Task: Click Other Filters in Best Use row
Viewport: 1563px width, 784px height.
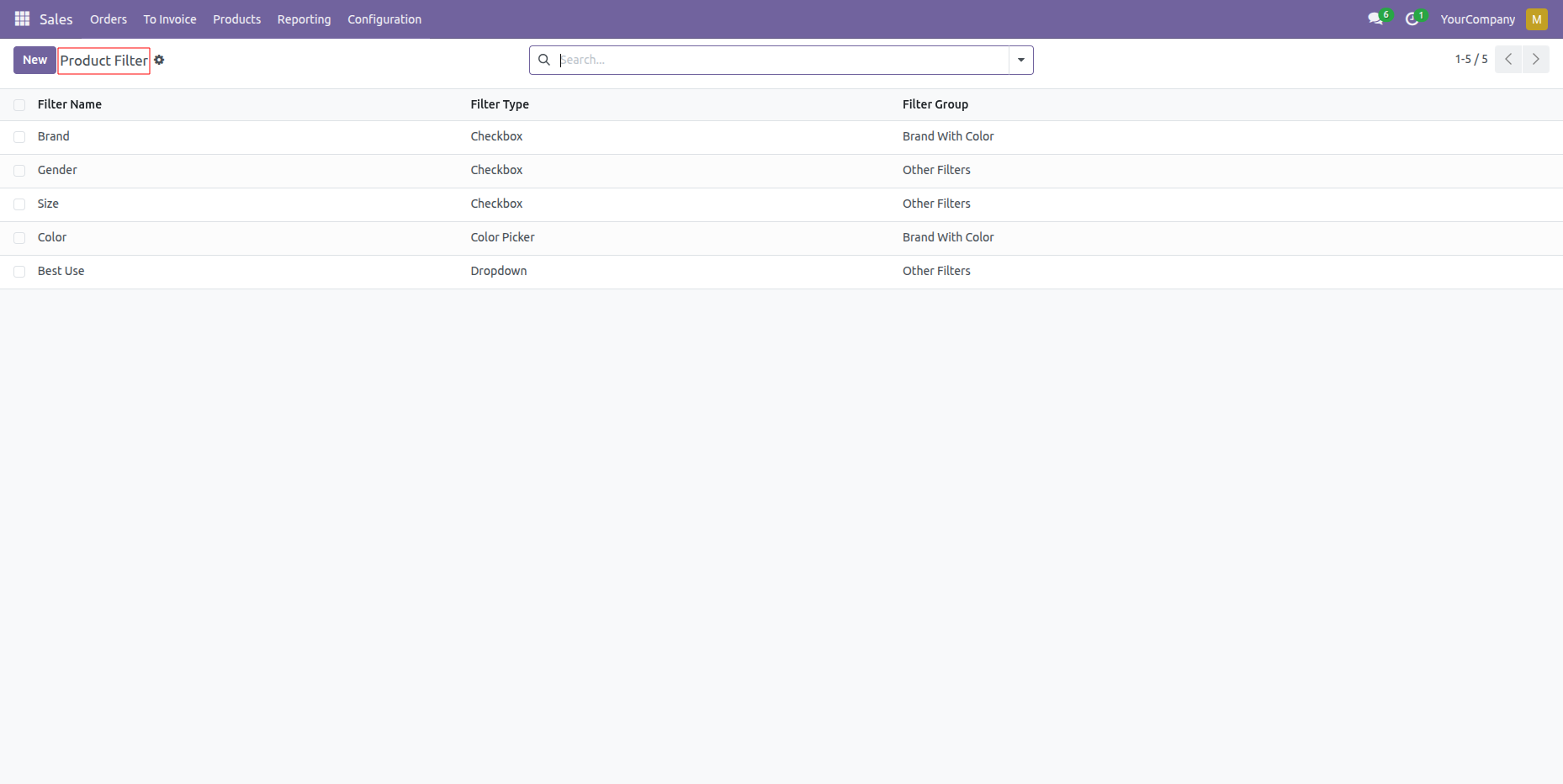Action: (936, 271)
